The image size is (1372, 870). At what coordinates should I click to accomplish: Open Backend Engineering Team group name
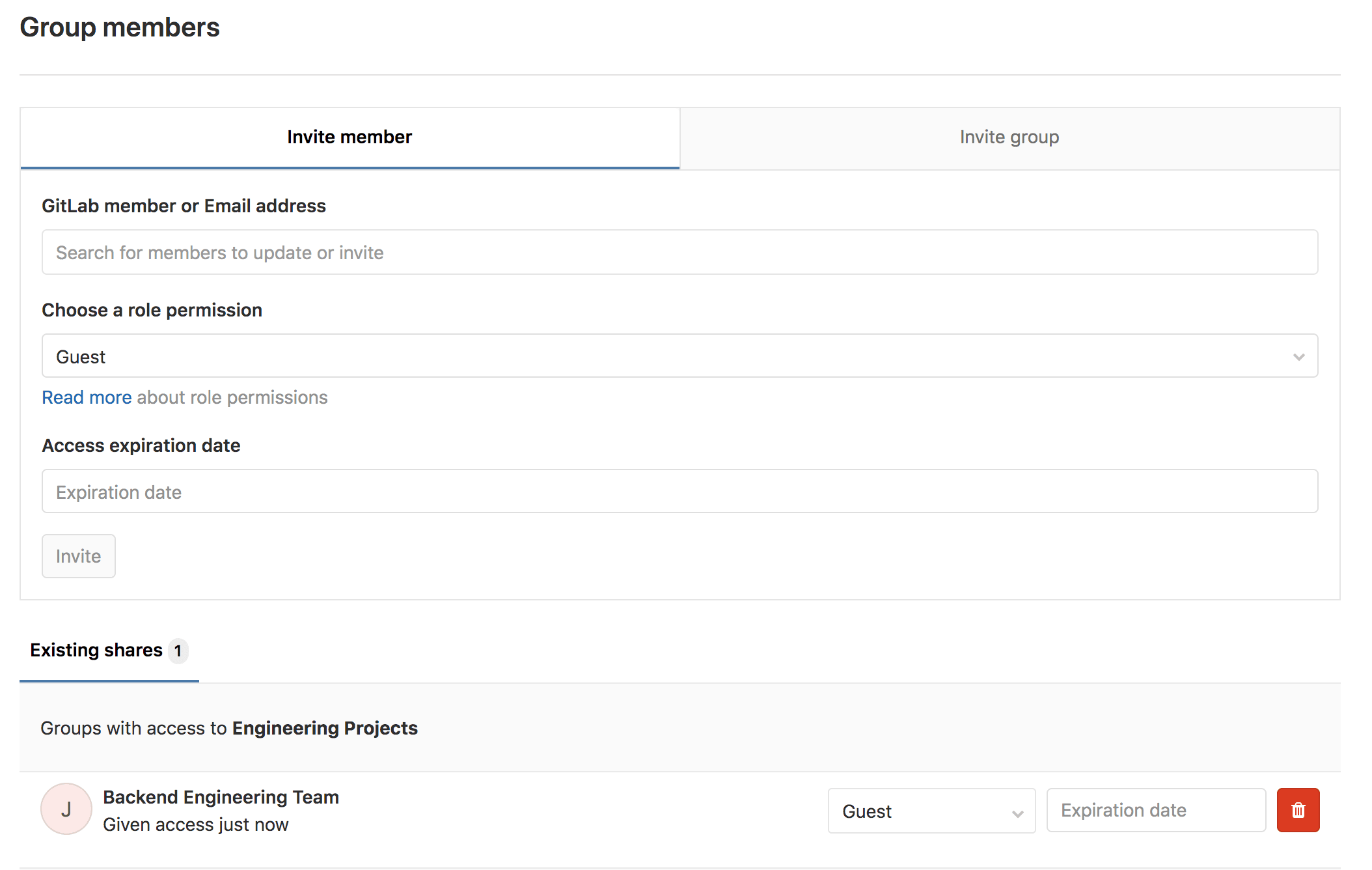pos(221,797)
